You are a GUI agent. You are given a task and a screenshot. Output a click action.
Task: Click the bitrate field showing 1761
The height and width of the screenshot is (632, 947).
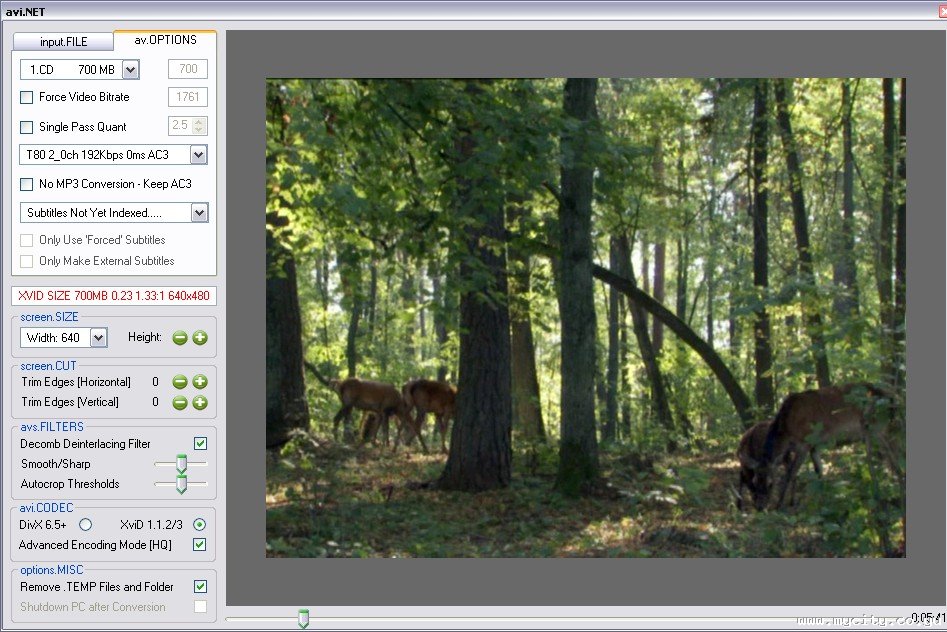(x=188, y=97)
